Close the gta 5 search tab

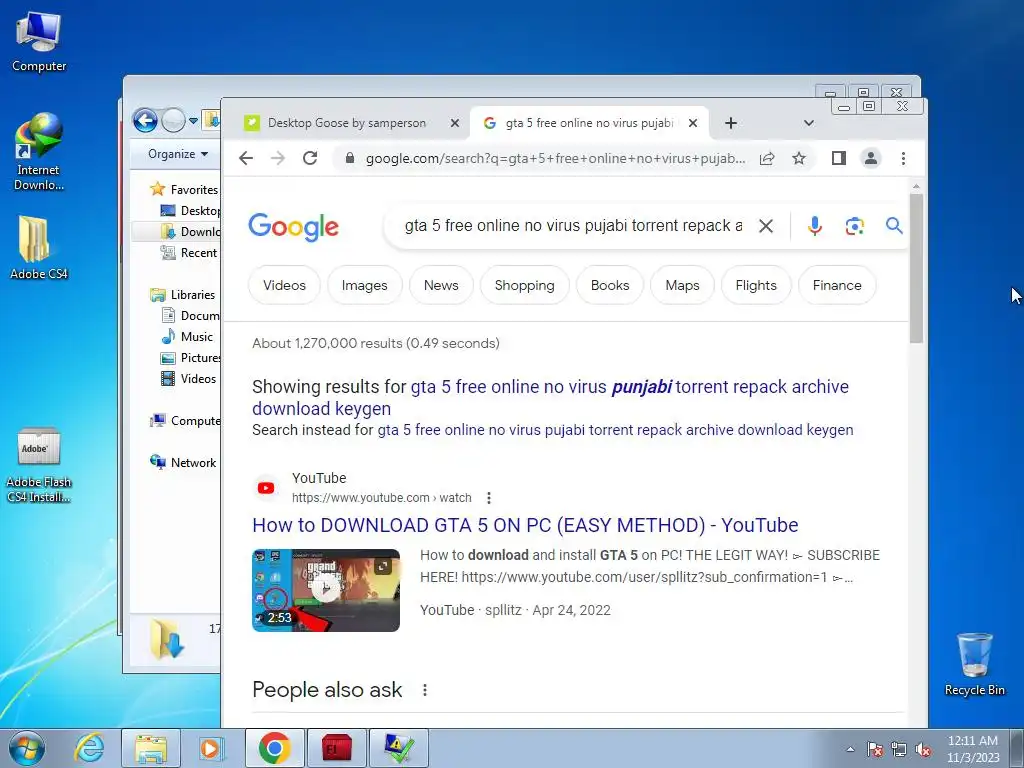click(x=693, y=123)
